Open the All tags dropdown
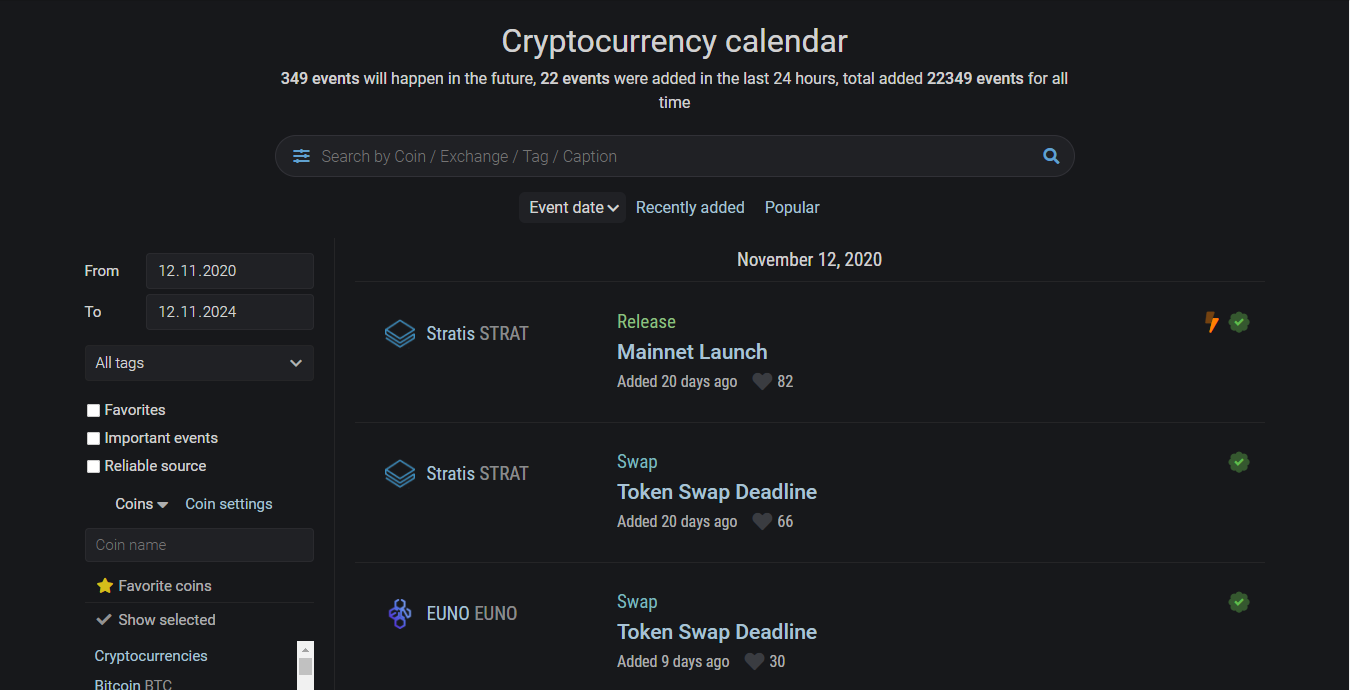 (199, 363)
